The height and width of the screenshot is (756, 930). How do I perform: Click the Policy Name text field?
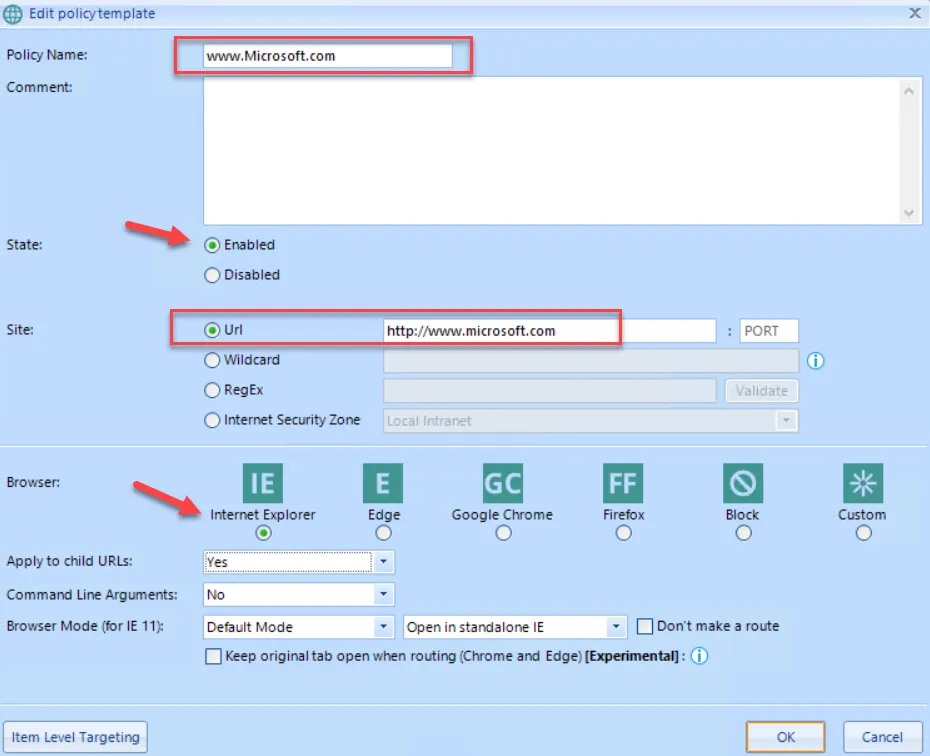pos(327,56)
